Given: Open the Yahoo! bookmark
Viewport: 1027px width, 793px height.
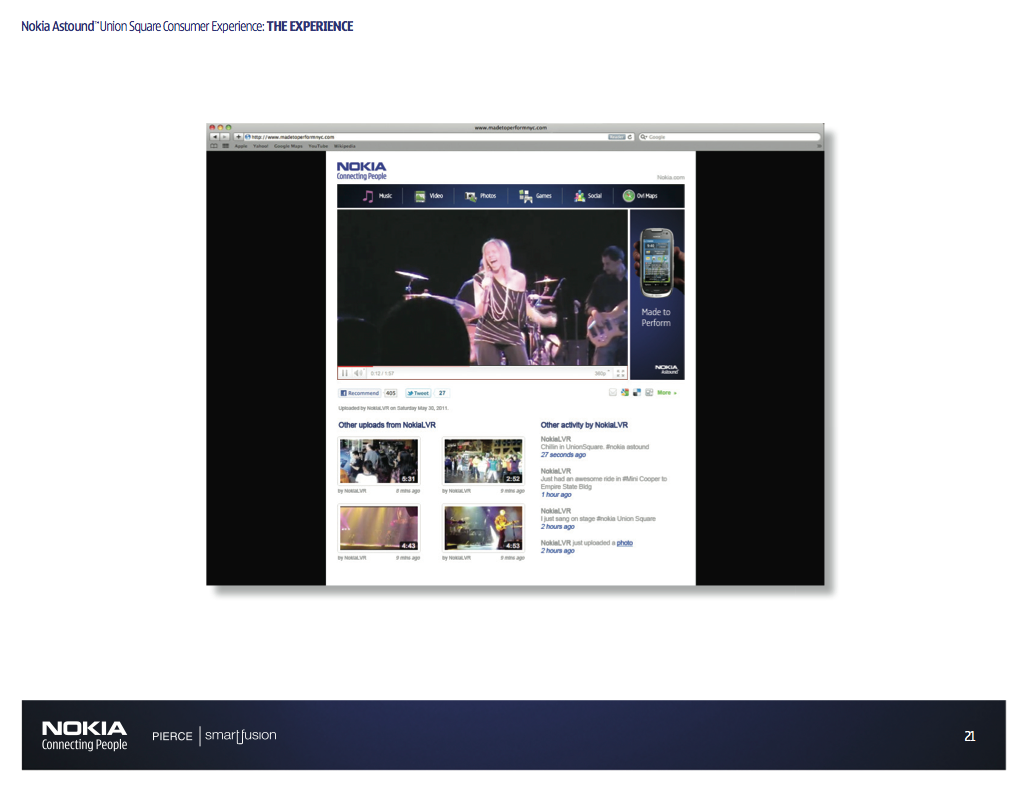Looking at the screenshot, I should [x=261, y=146].
